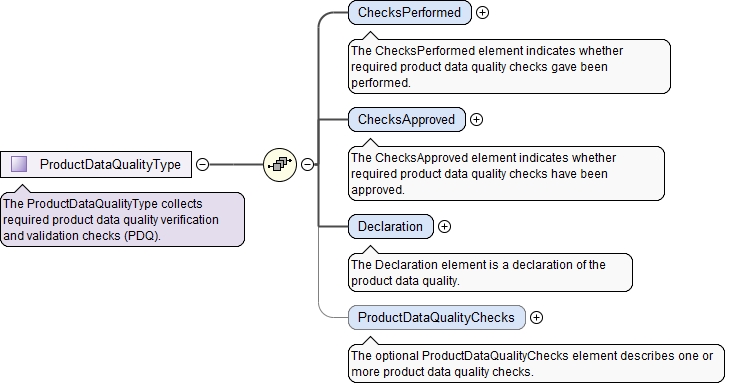
Task: Click the ProductDataQualityType description annotation
Action: coord(122,219)
